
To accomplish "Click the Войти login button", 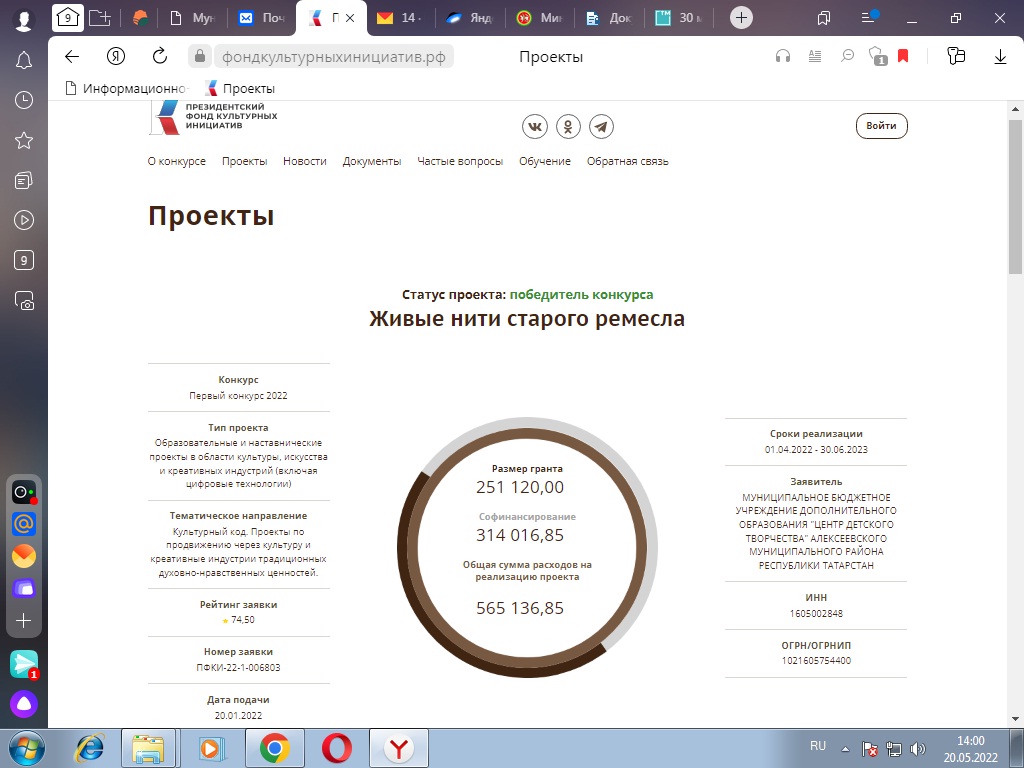I will pyautogui.click(x=881, y=126).
